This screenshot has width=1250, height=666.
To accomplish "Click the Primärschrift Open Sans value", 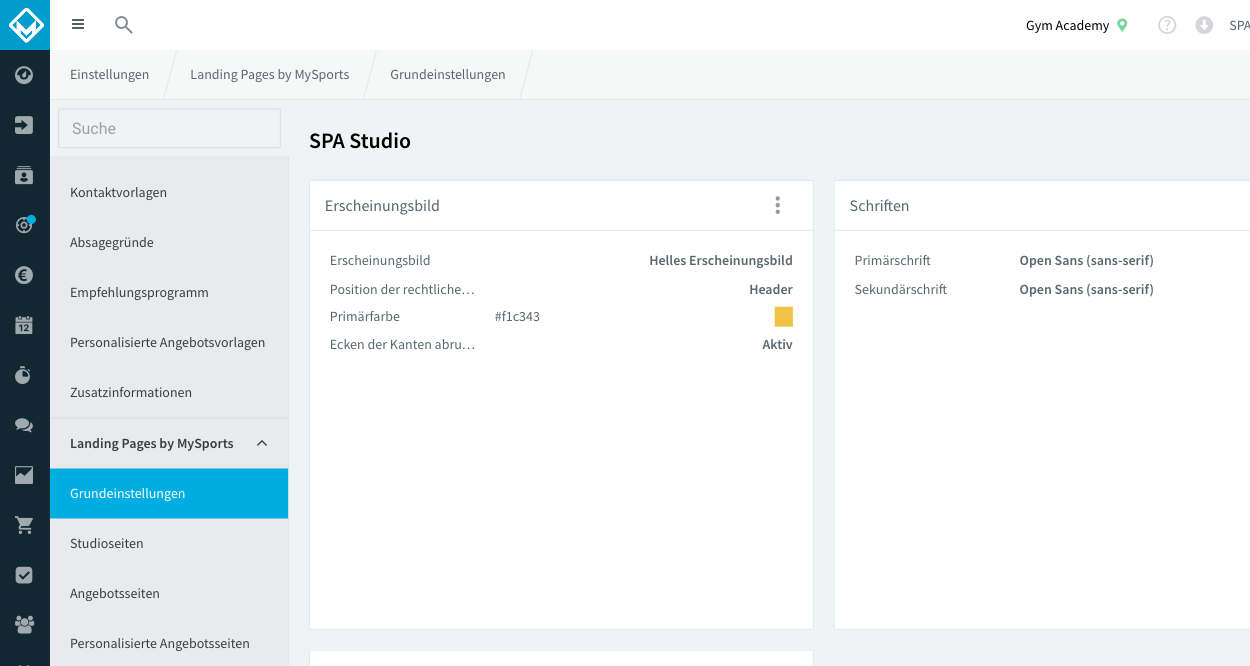I will [1086, 260].
